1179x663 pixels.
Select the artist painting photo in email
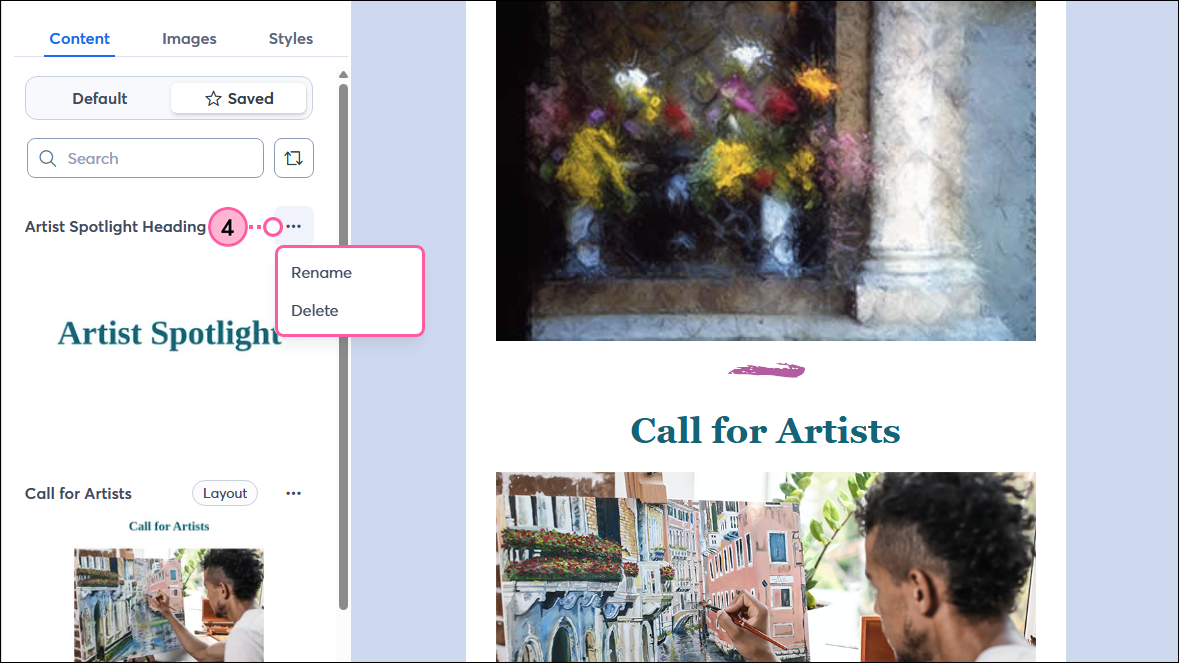(765, 567)
